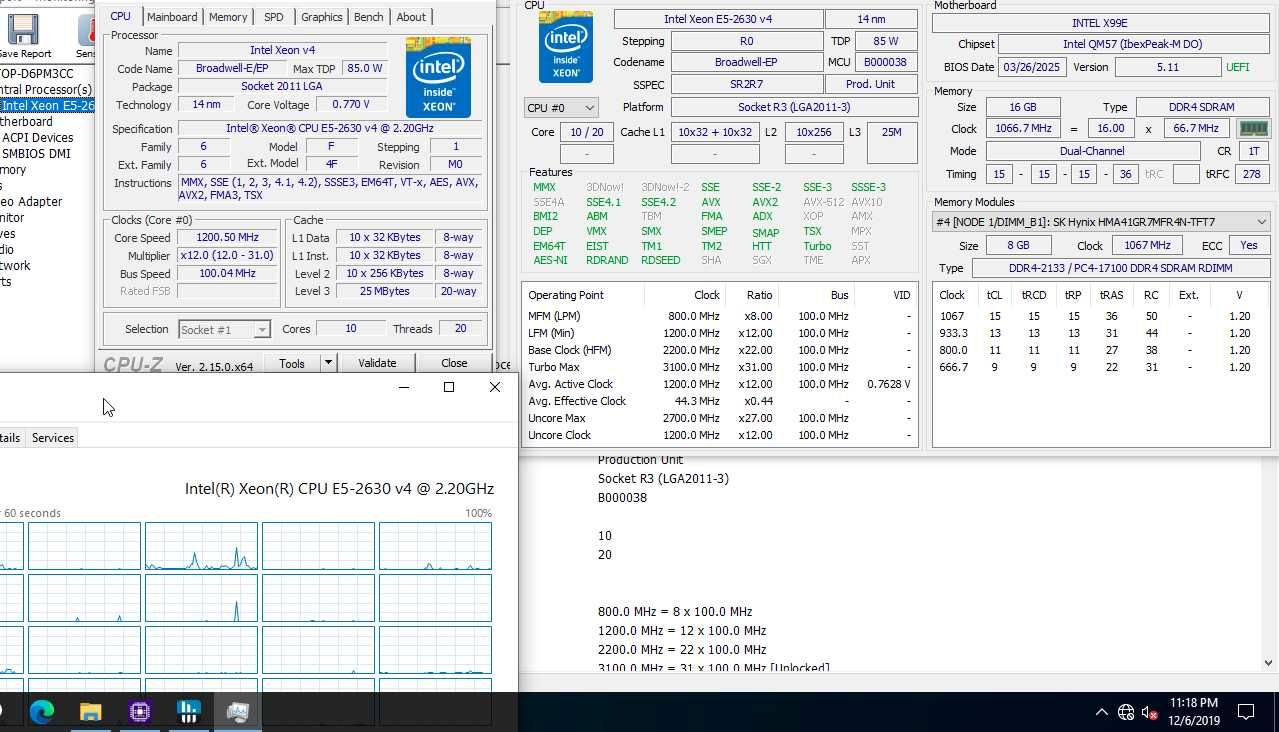Screen dimensions: 1279x732
Task: Click the network globe tray icon
Action: [1126, 712]
